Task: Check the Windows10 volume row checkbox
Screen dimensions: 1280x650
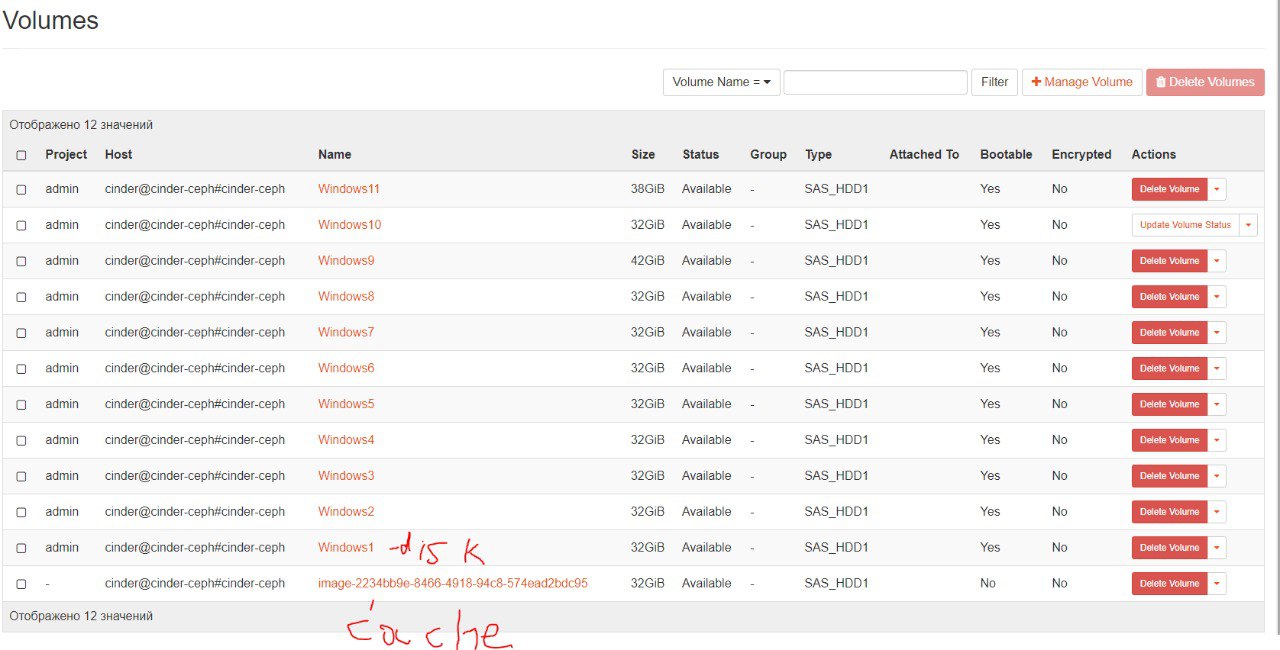Action: coord(21,225)
